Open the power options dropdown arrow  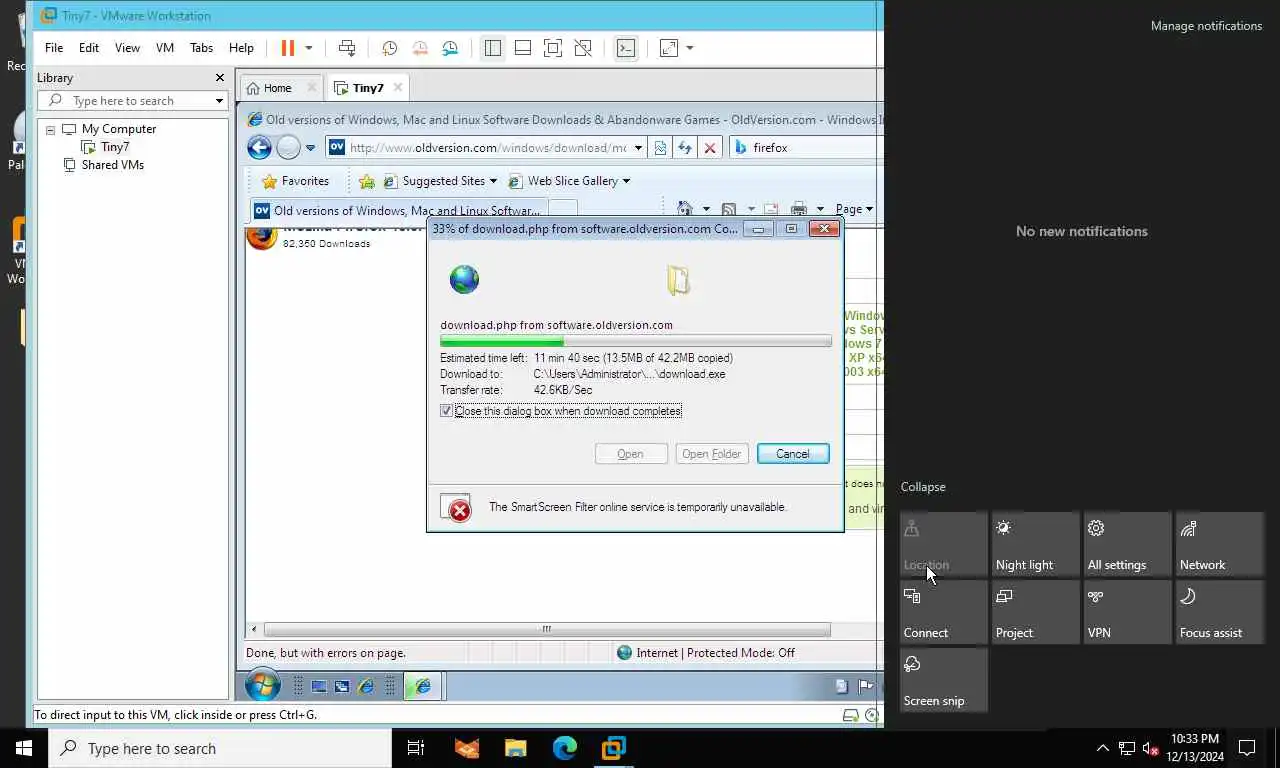click(309, 48)
